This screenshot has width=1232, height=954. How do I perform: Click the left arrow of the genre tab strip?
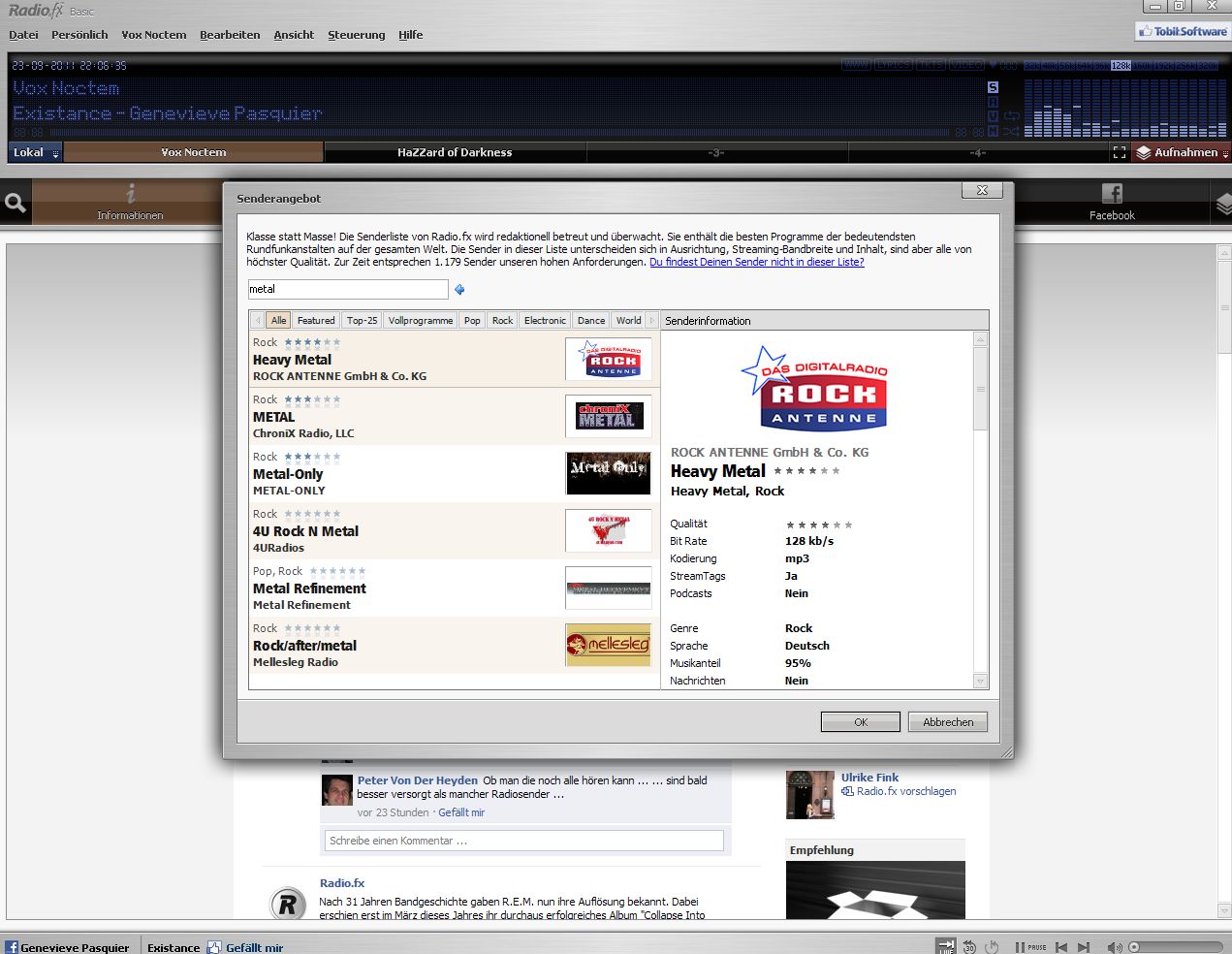coord(258,320)
